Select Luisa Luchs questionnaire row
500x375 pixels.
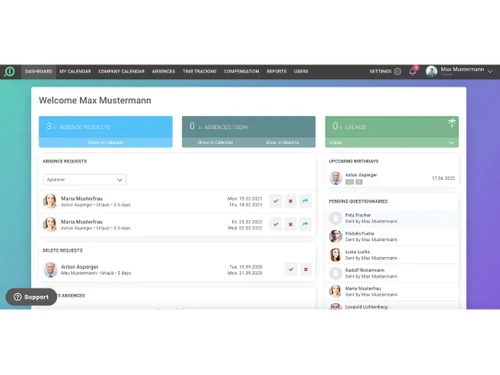tap(392, 255)
